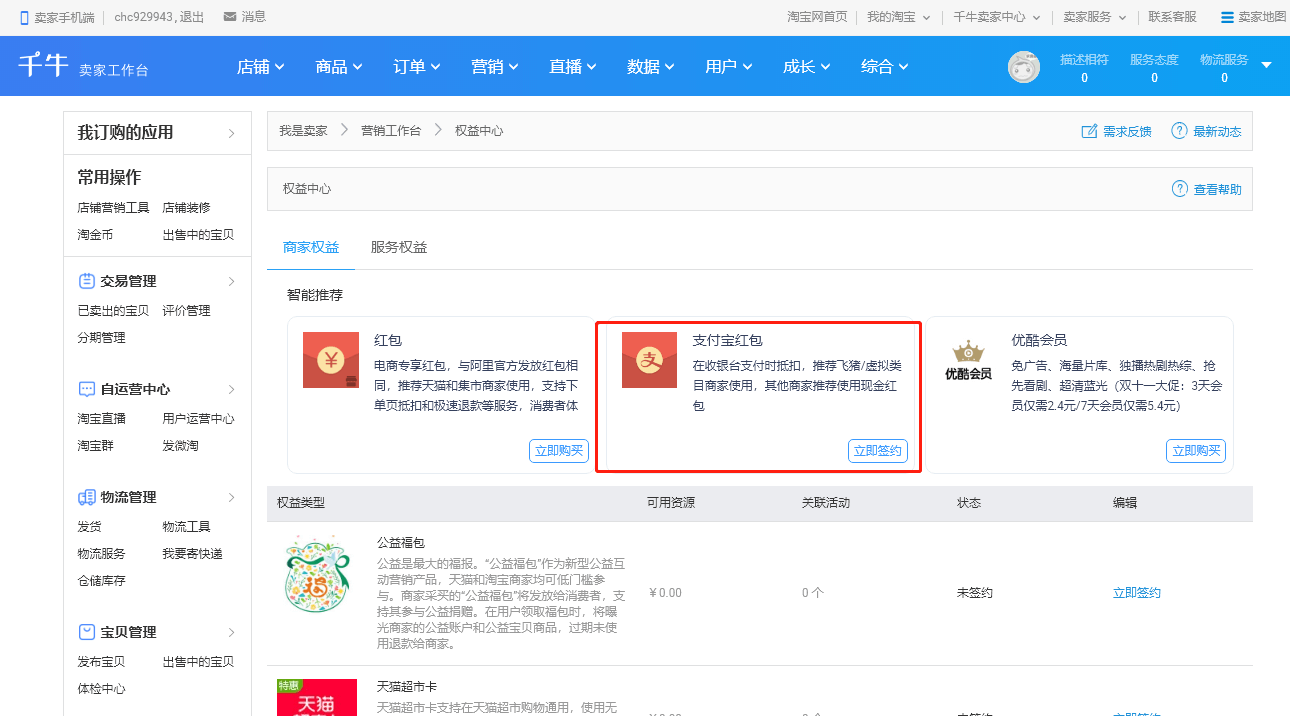Click the 描述相符 score indicator

coord(1084,68)
